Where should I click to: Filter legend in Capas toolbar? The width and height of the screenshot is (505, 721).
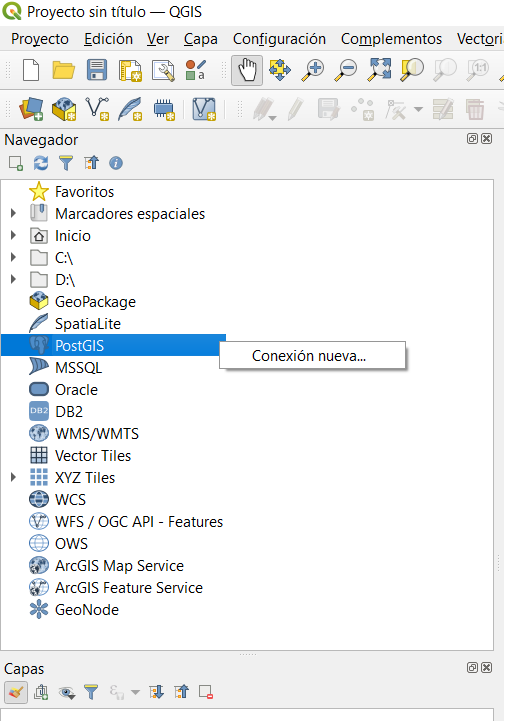91,692
